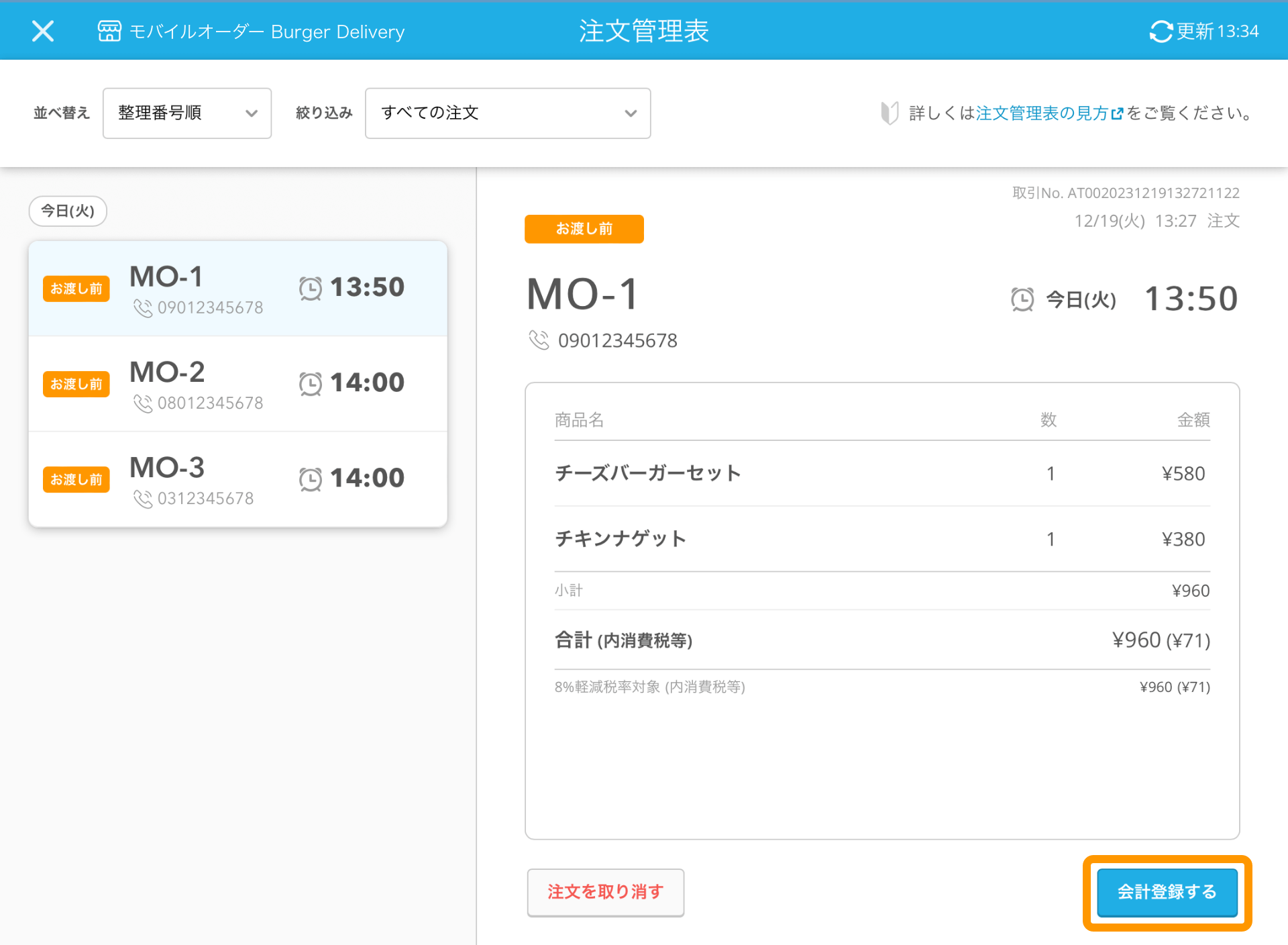The width and height of the screenshot is (1288, 945).
Task: Click the 12/19(火) 13:27 注文 timestamp
Action: 1157,221
